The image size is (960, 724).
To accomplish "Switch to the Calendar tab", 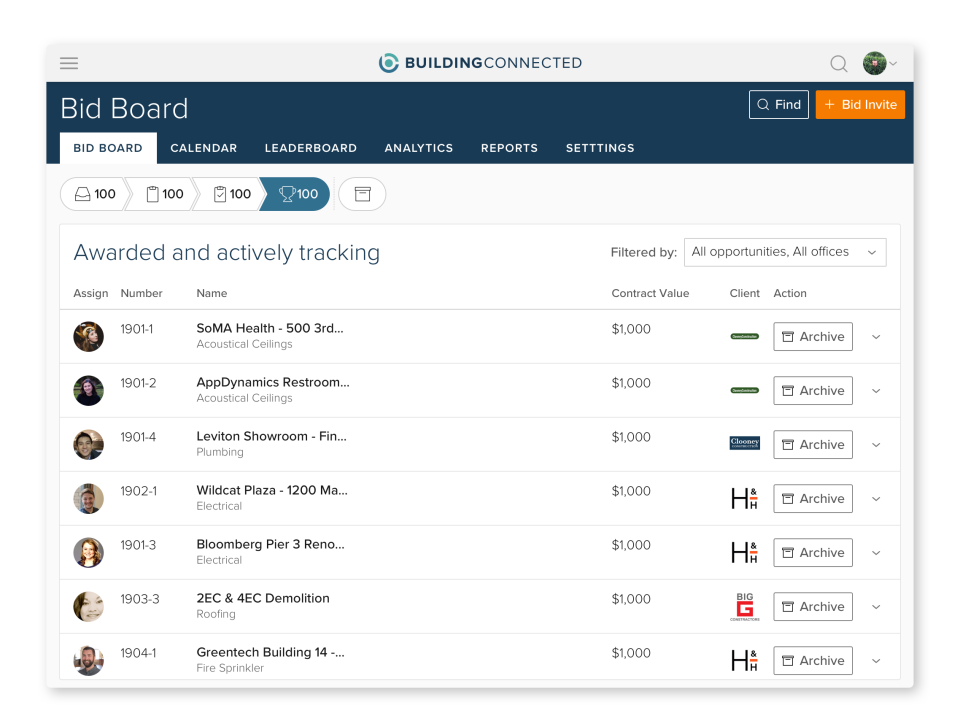I will point(203,148).
